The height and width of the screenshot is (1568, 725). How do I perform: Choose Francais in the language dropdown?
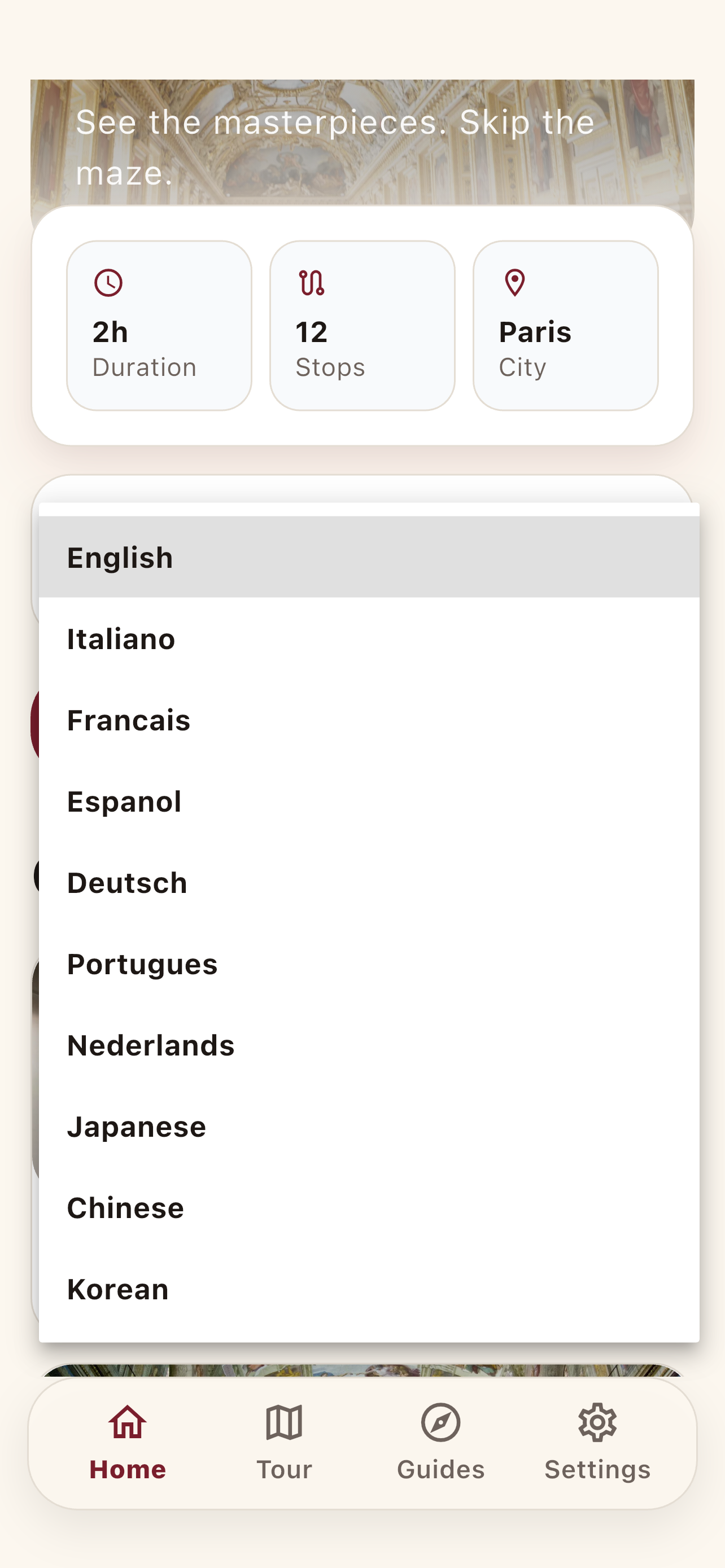tap(369, 720)
